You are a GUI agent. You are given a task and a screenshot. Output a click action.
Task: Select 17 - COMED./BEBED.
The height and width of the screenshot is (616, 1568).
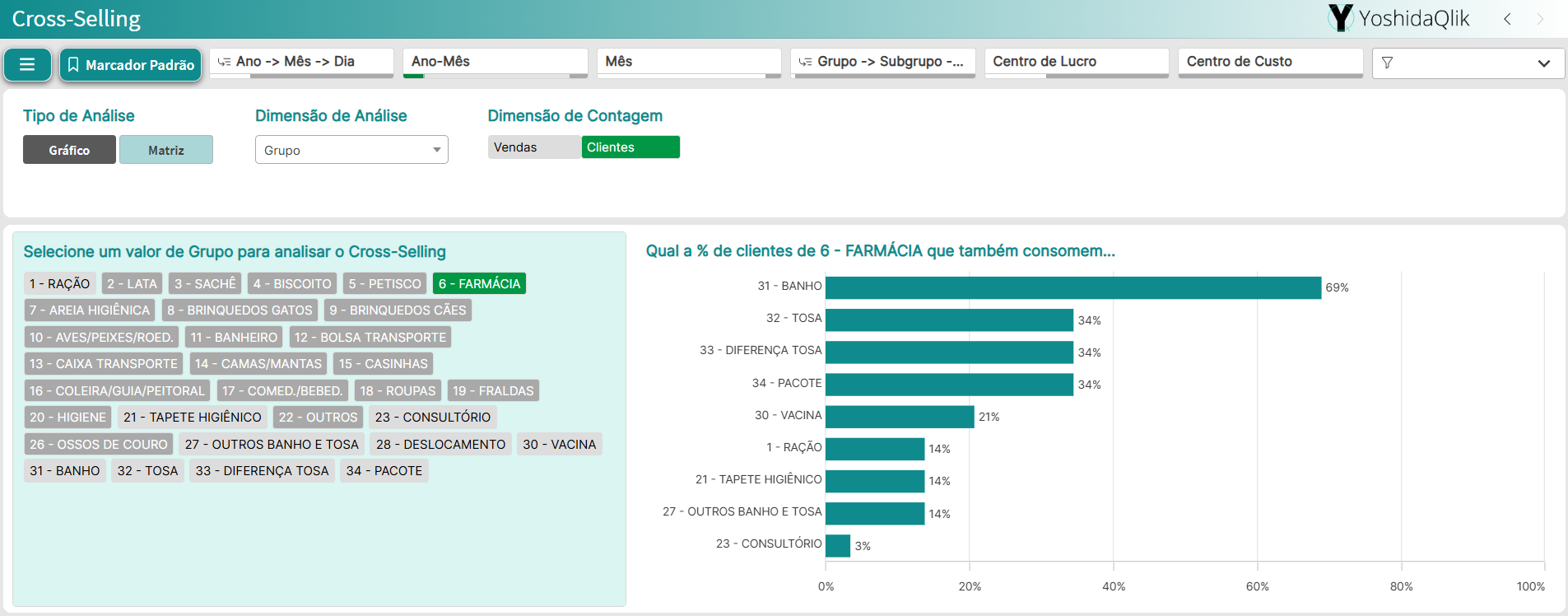(x=282, y=390)
